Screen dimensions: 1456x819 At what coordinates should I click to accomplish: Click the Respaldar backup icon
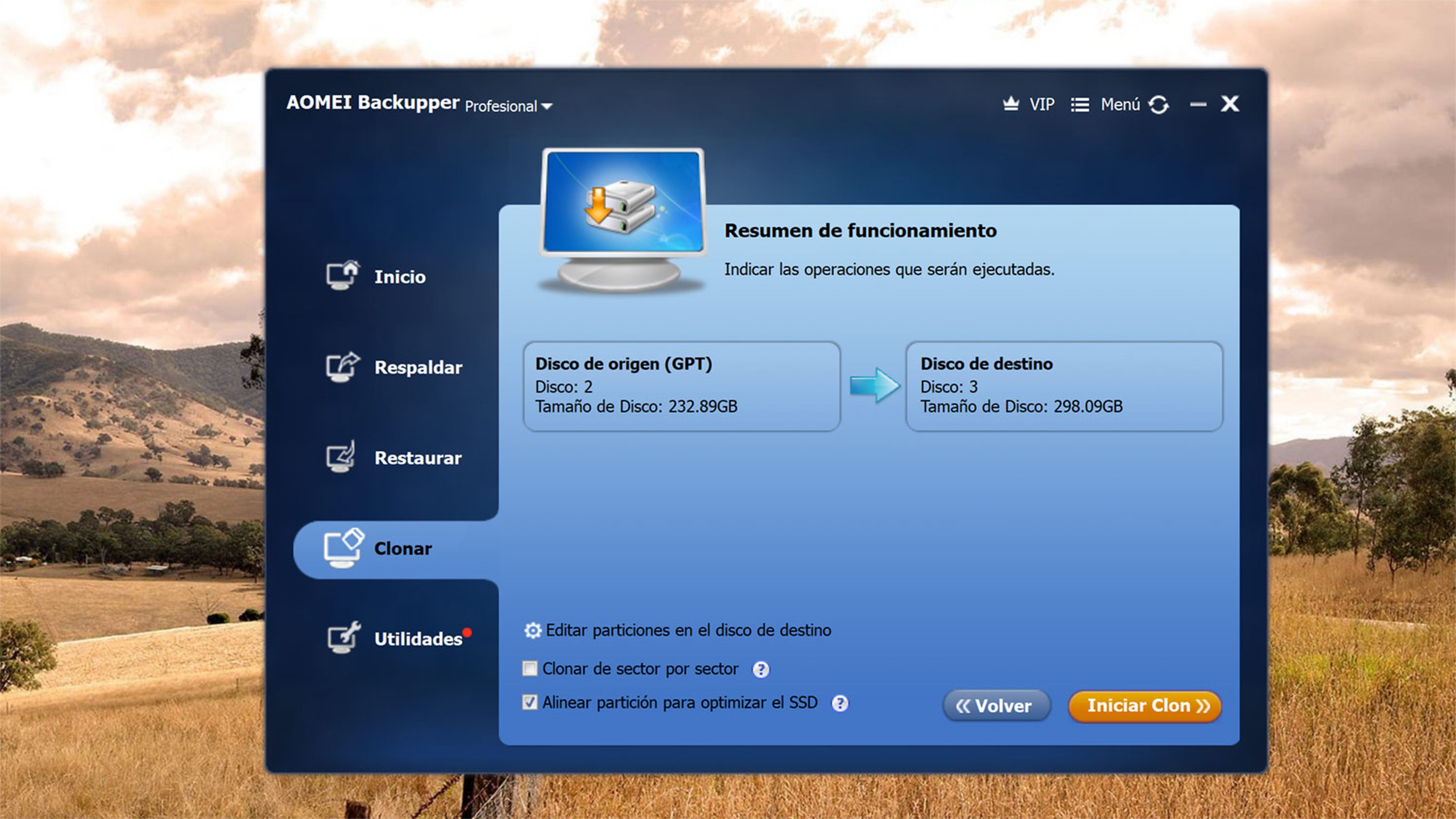[x=342, y=366]
